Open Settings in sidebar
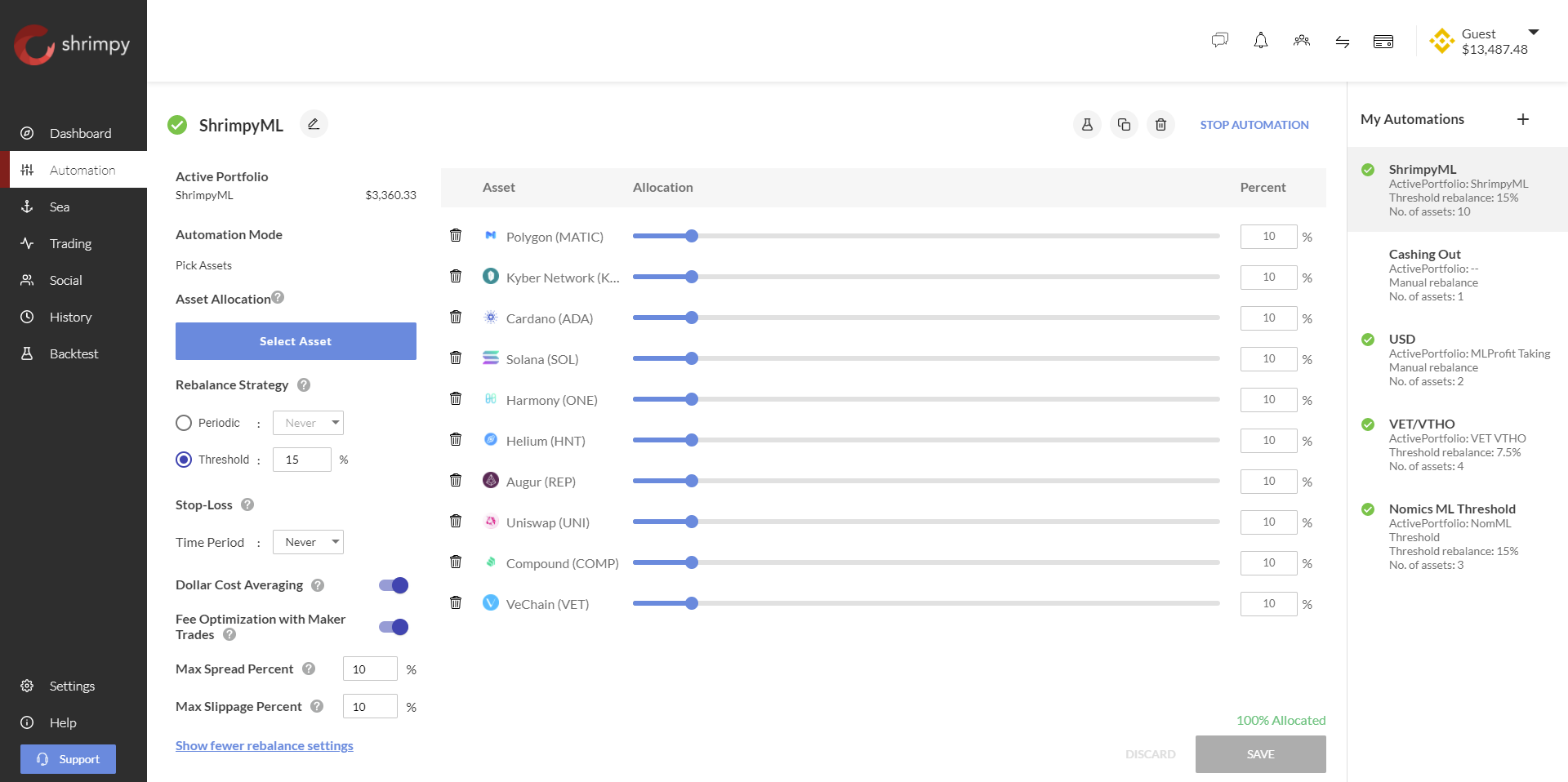Image resolution: width=1568 pixels, height=782 pixels. 73,686
